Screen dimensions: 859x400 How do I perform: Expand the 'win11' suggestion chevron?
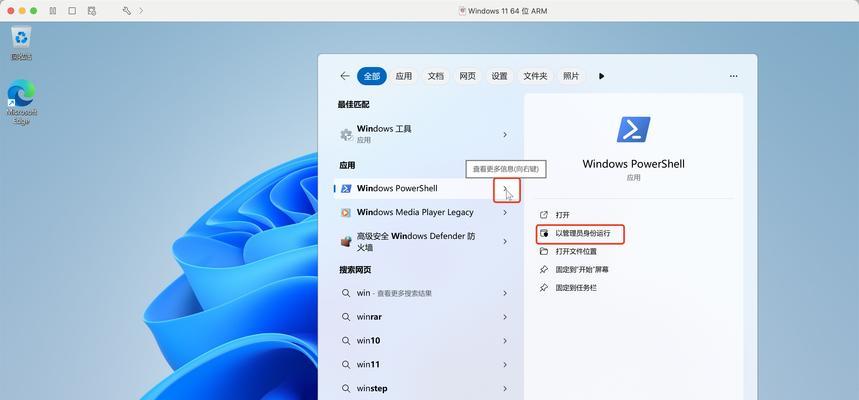pos(505,364)
